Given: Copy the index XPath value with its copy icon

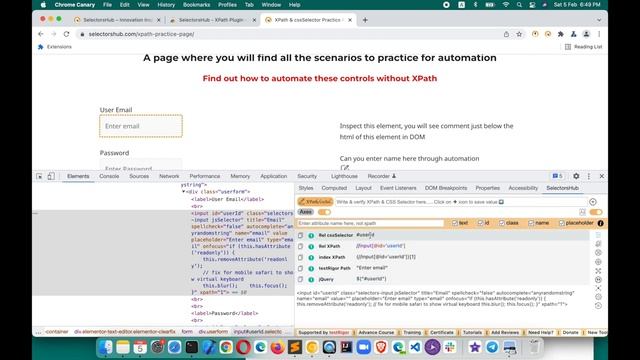Looking at the screenshot, I should click(x=300, y=257).
